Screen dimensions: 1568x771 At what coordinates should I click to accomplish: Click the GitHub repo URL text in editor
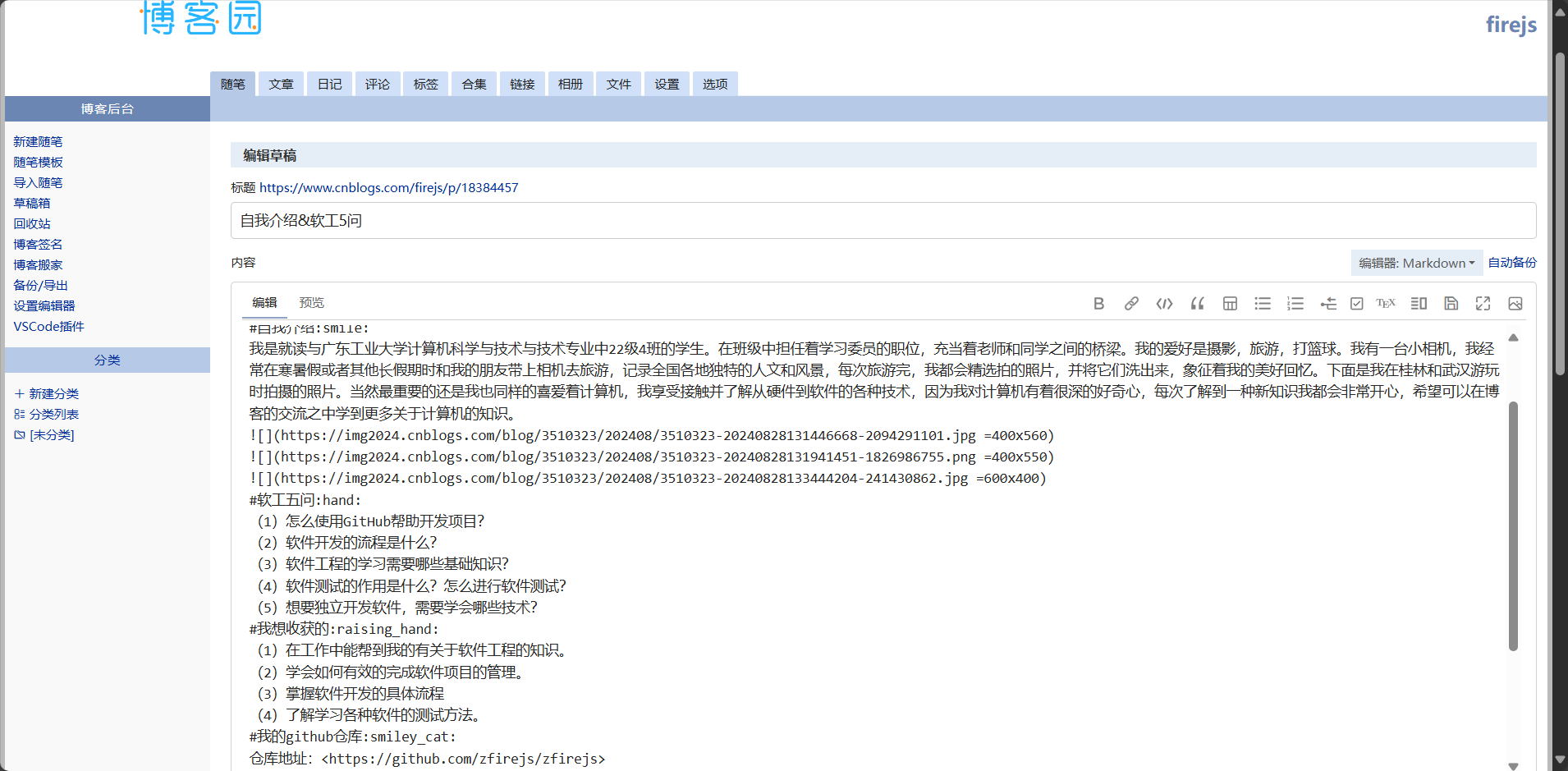[x=463, y=759]
